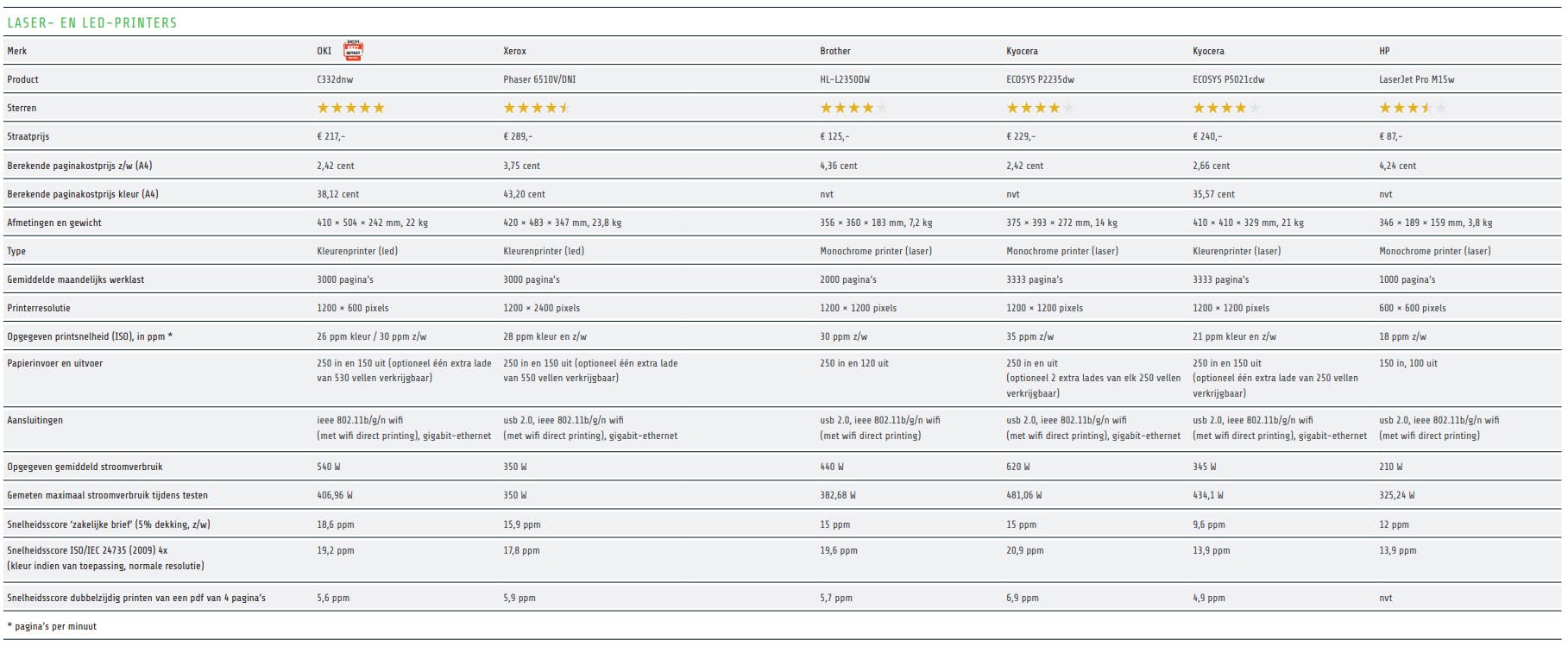Click the 'Printerresolutie' row label
The height and width of the screenshot is (646, 1568).
click(x=39, y=308)
